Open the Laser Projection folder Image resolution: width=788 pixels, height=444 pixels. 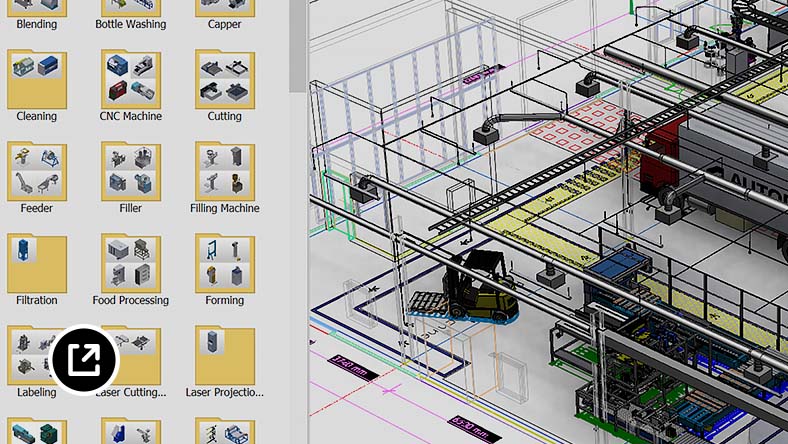point(224,356)
